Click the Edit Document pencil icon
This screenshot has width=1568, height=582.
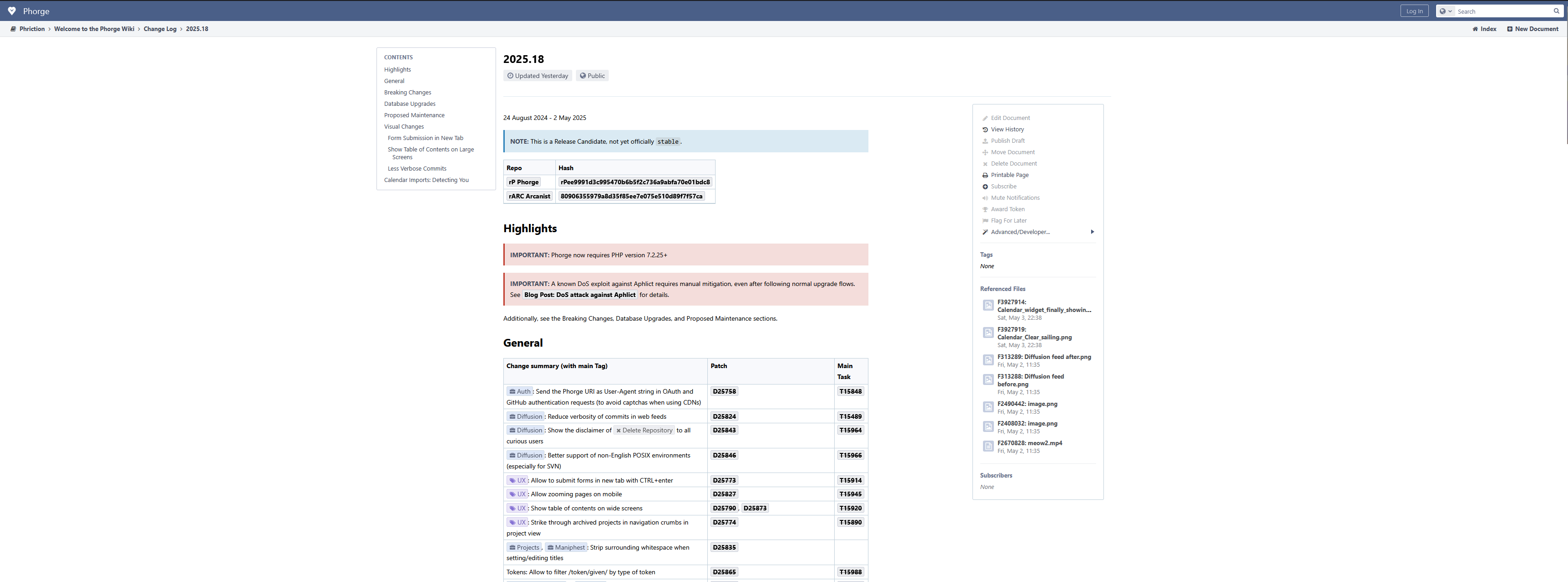(985, 118)
